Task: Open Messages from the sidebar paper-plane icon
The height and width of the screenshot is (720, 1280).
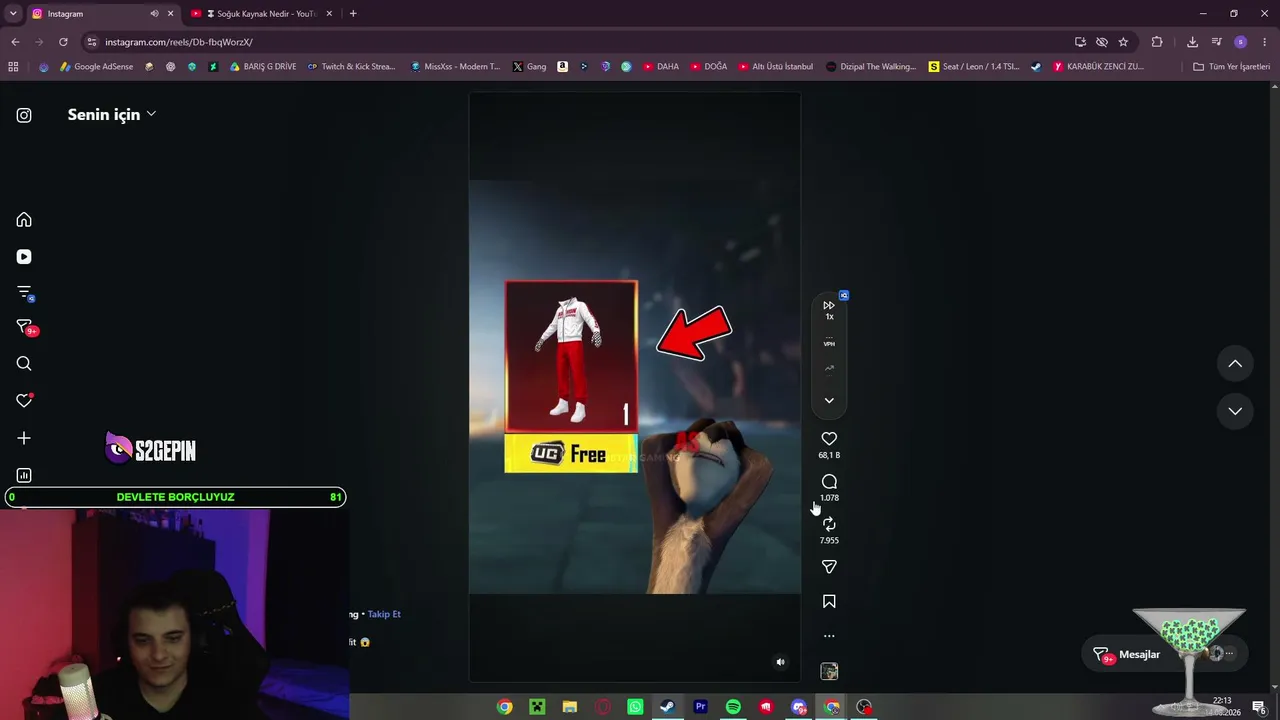Action: tap(25, 327)
